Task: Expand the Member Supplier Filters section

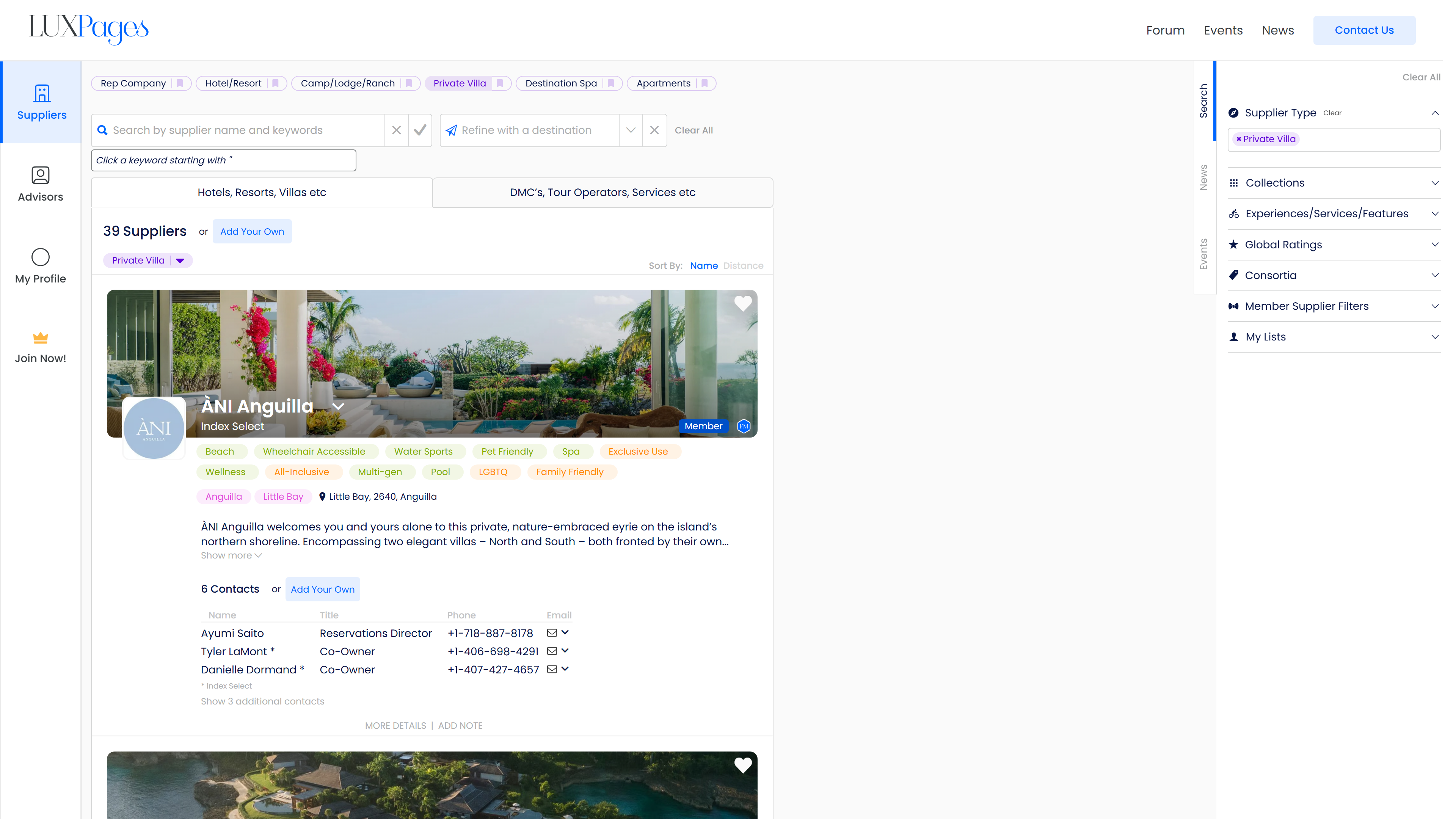Action: tap(1334, 306)
